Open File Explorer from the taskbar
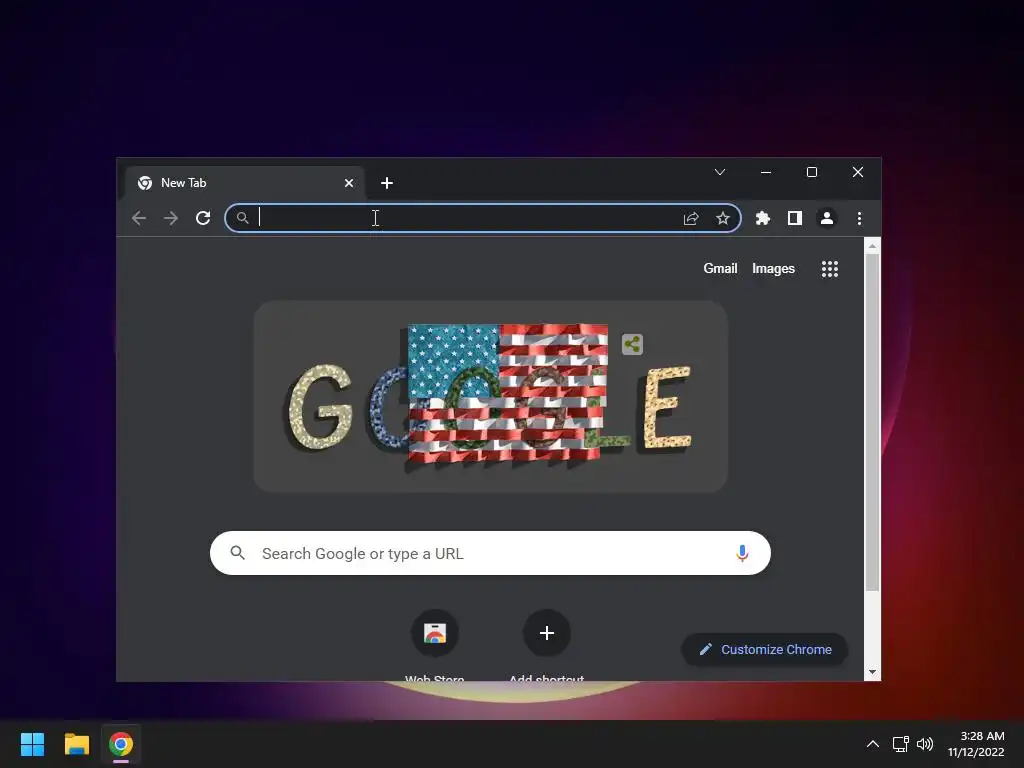This screenshot has width=1024, height=768. [76, 744]
